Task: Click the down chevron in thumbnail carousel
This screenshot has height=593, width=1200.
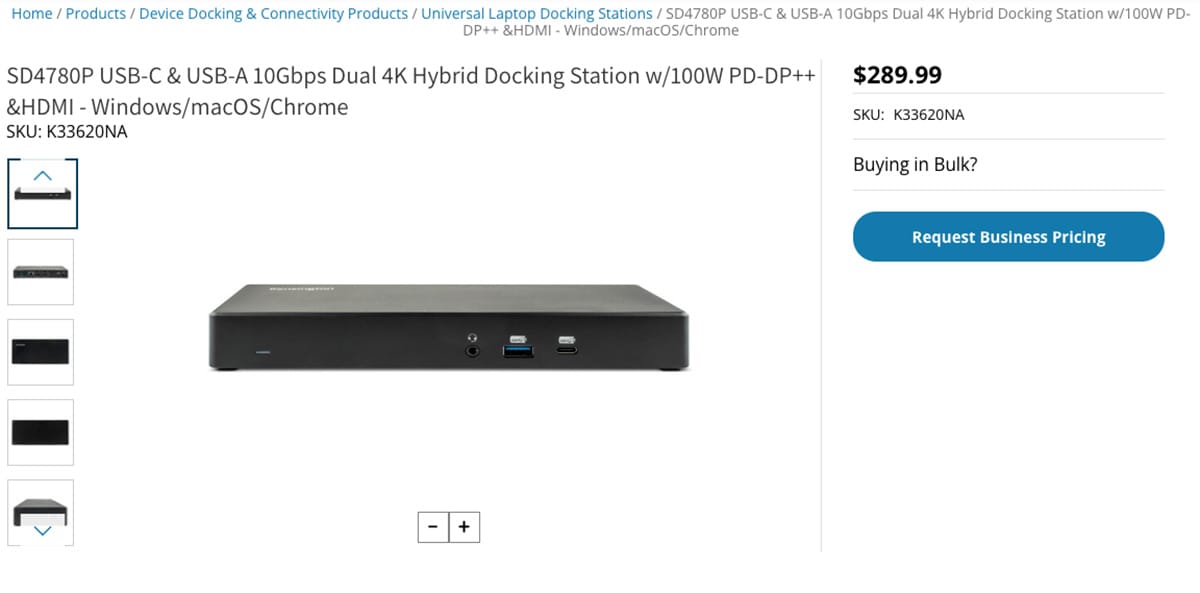Action: 42,531
